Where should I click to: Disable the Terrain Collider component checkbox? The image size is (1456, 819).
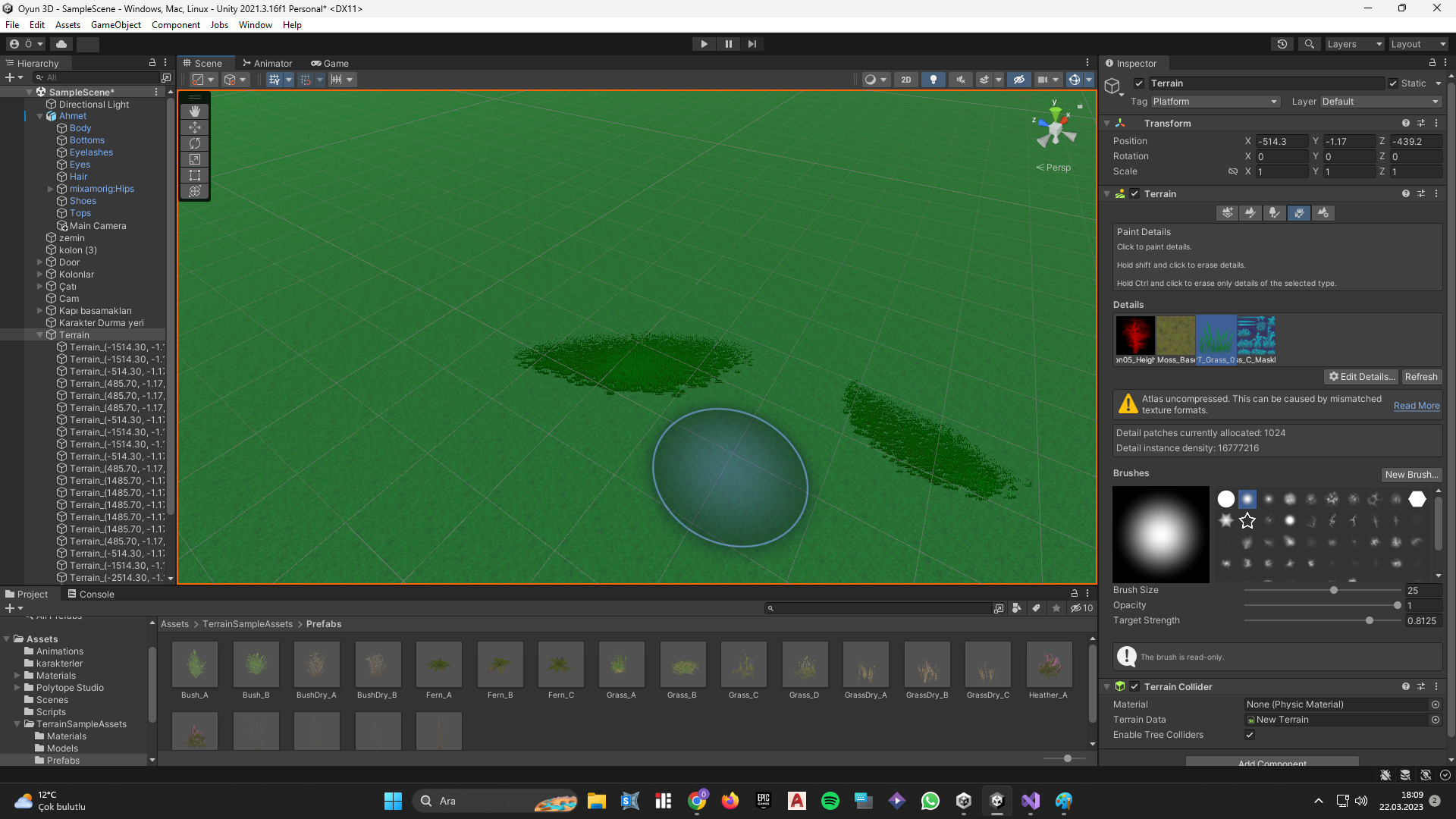click(x=1134, y=686)
